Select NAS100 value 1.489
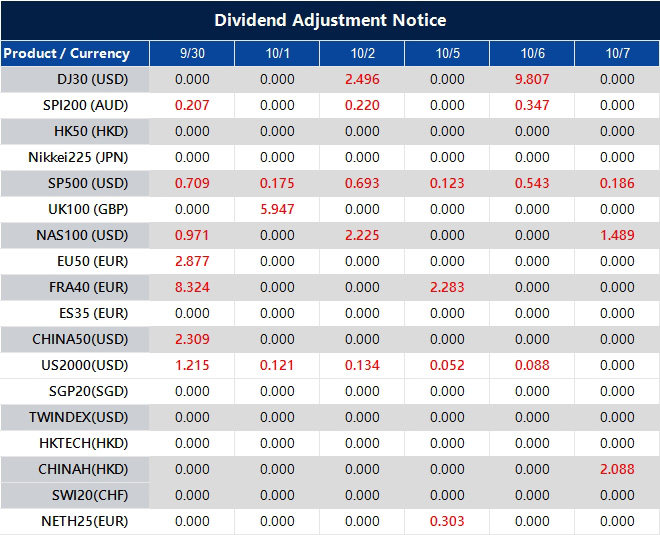660x535 pixels. pos(617,235)
